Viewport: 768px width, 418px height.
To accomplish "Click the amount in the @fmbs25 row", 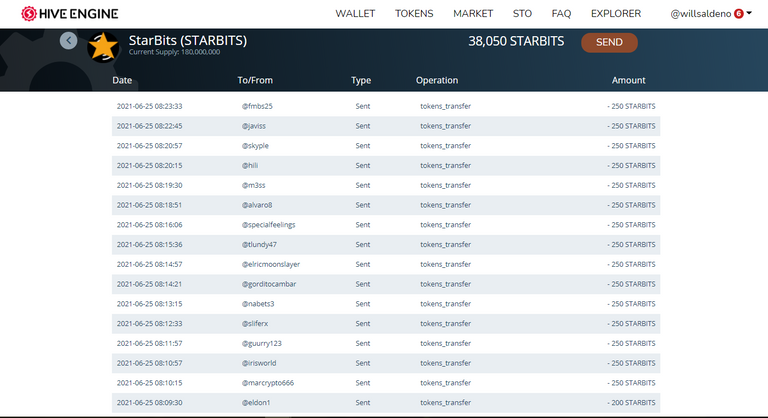I will tap(631, 106).
